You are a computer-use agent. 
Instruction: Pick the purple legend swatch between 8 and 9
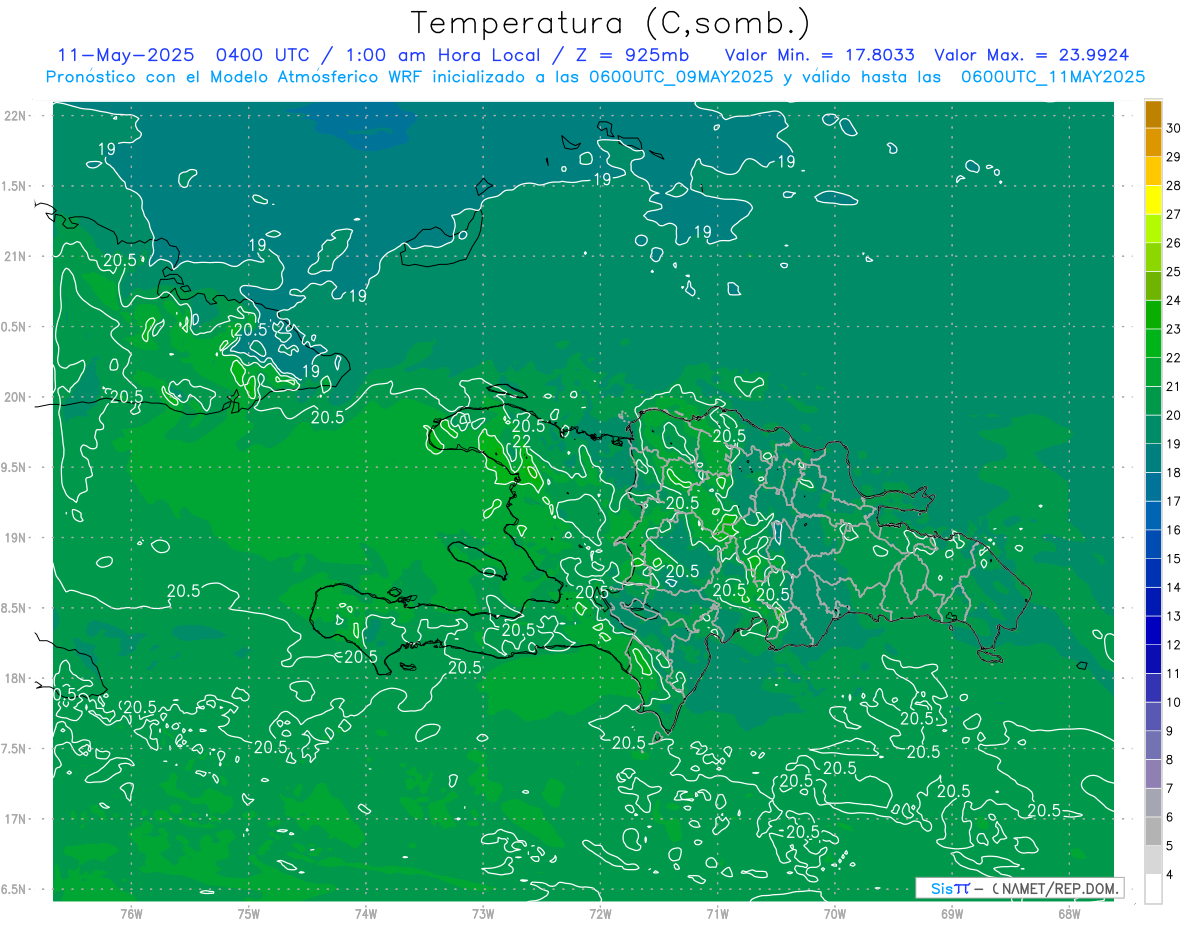[1153, 745]
